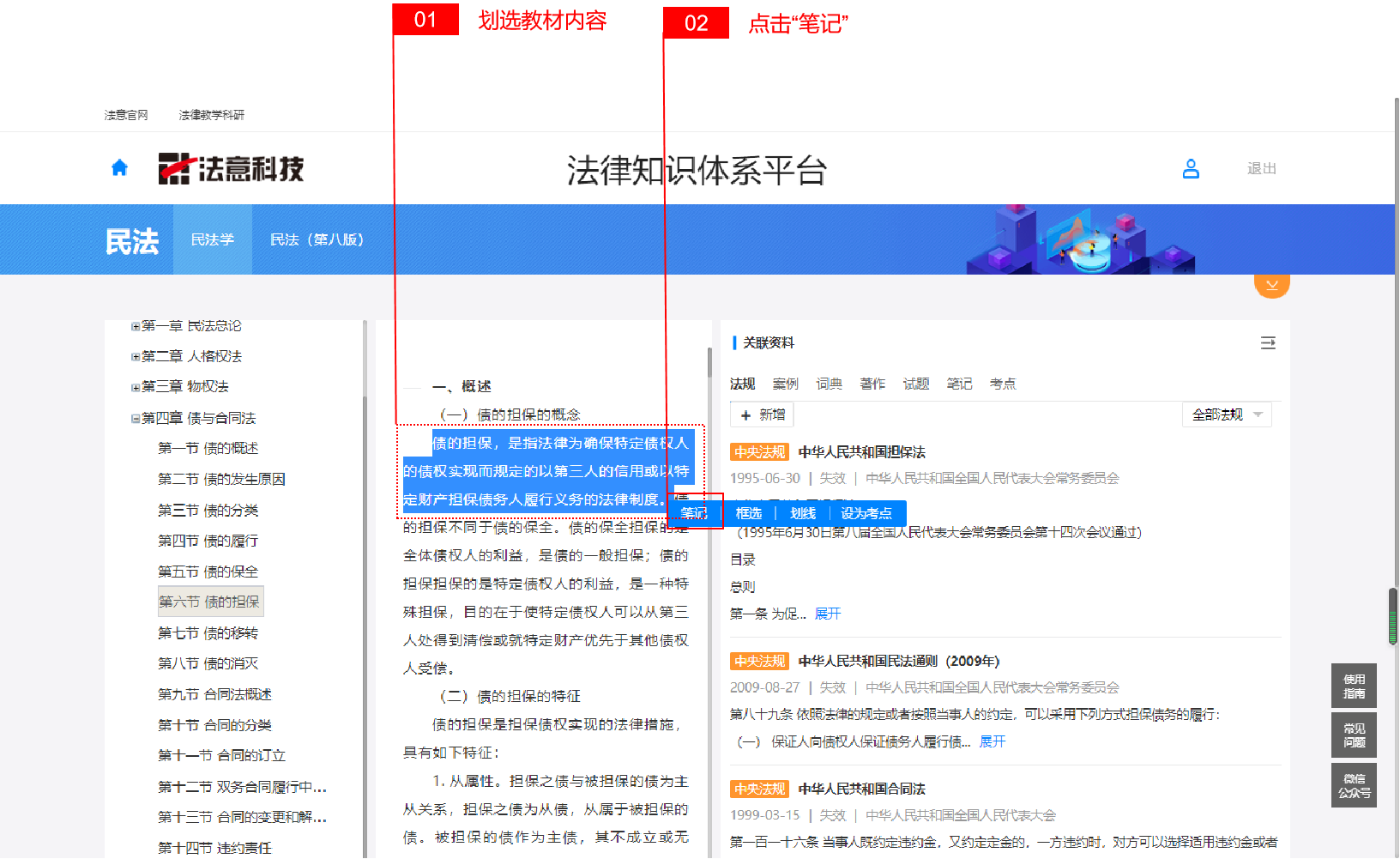Click the 新增 button
Viewport: 1400px width, 859px height.
click(x=763, y=414)
